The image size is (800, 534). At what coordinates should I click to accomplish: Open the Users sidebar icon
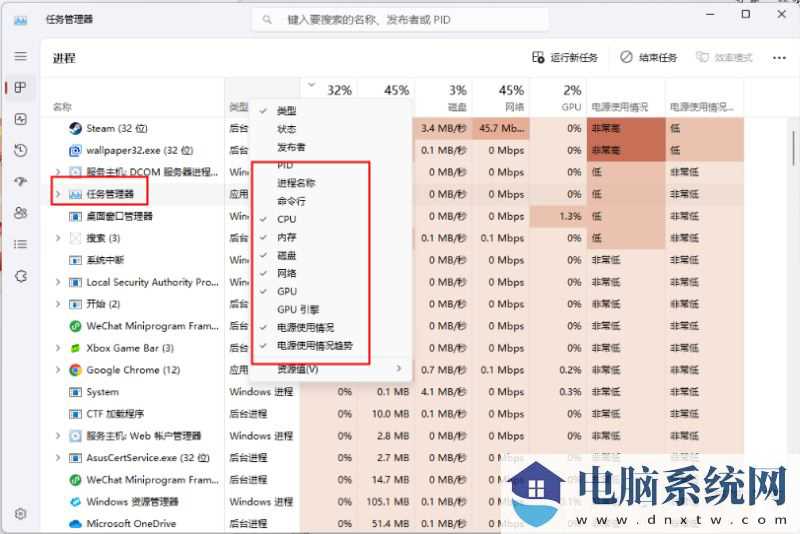(20, 213)
